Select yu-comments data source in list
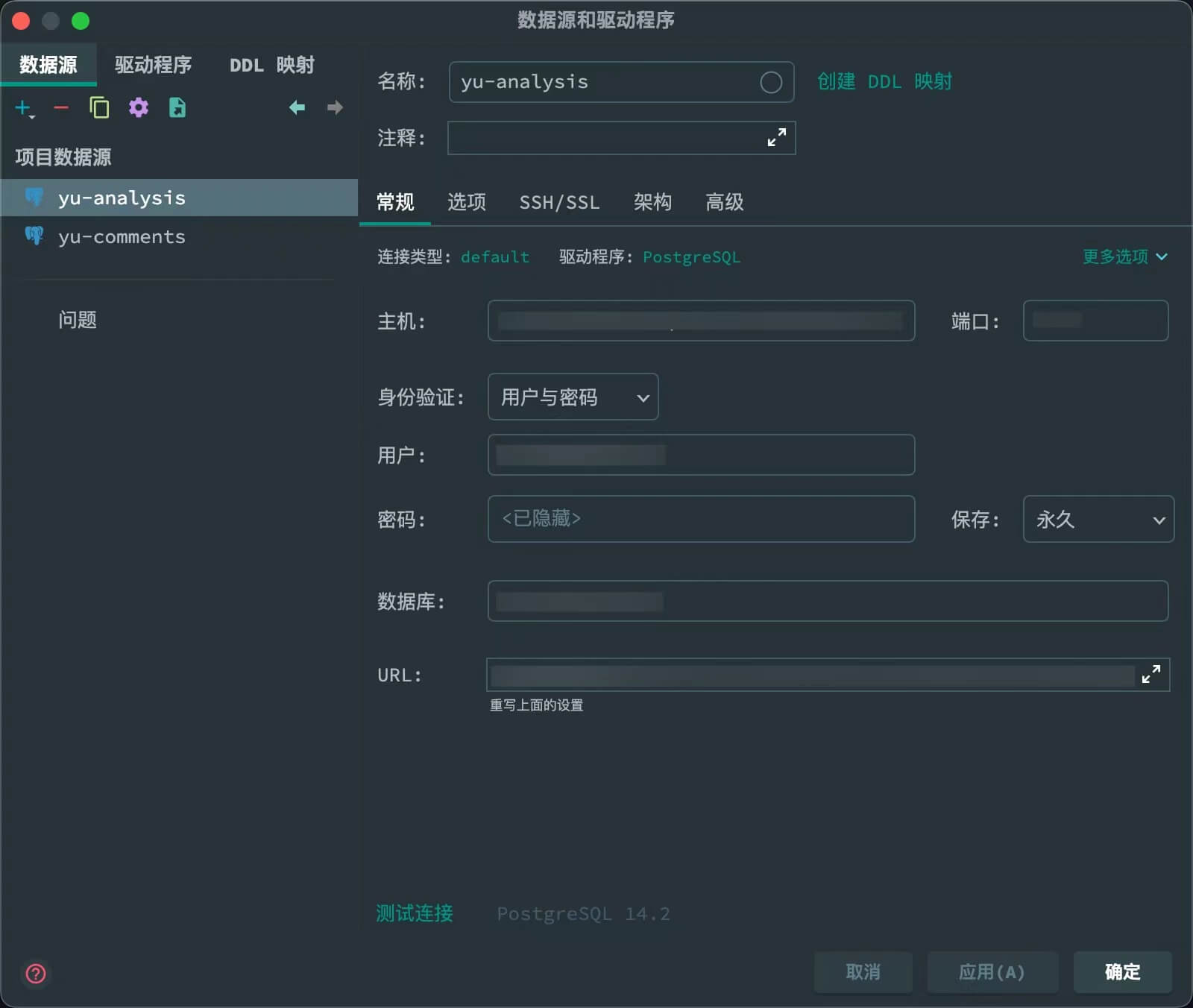The height and width of the screenshot is (1008, 1193). coord(180,236)
